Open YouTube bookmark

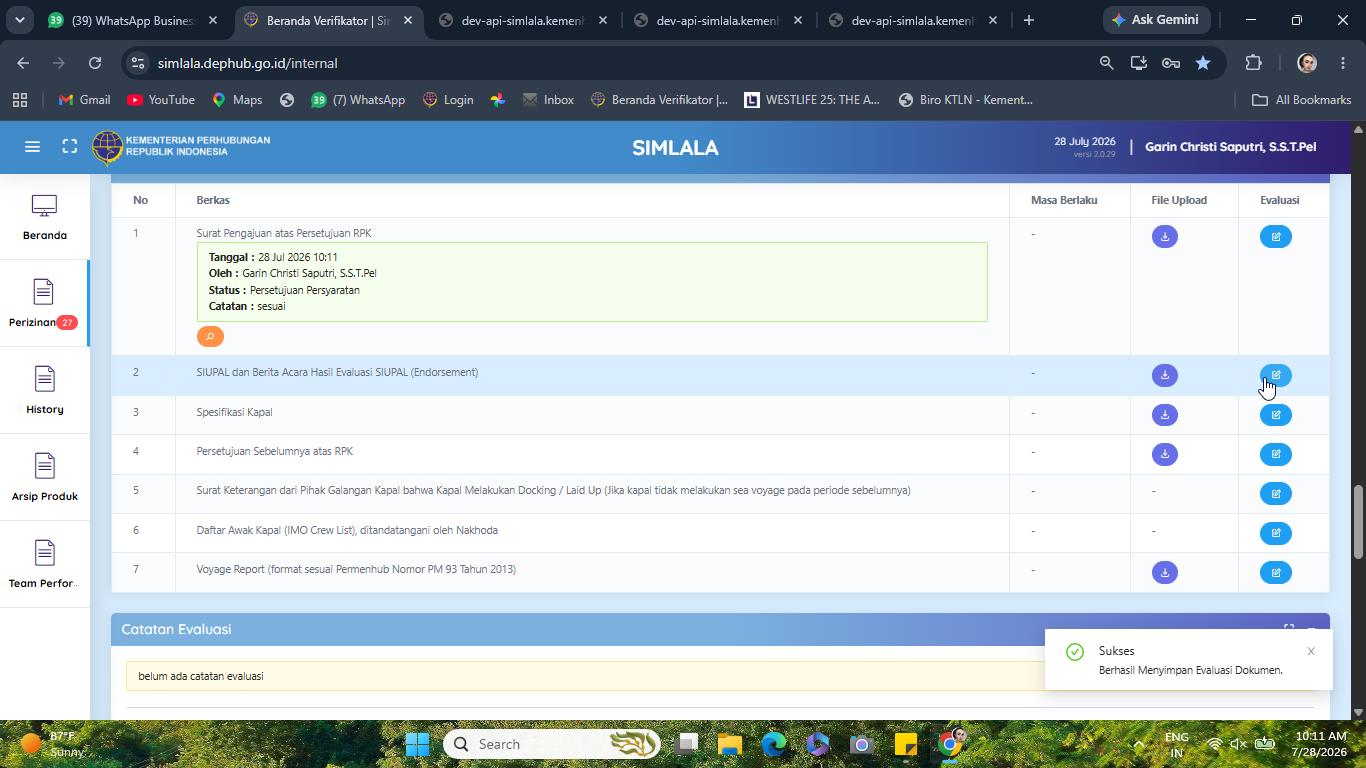[161, 100]
